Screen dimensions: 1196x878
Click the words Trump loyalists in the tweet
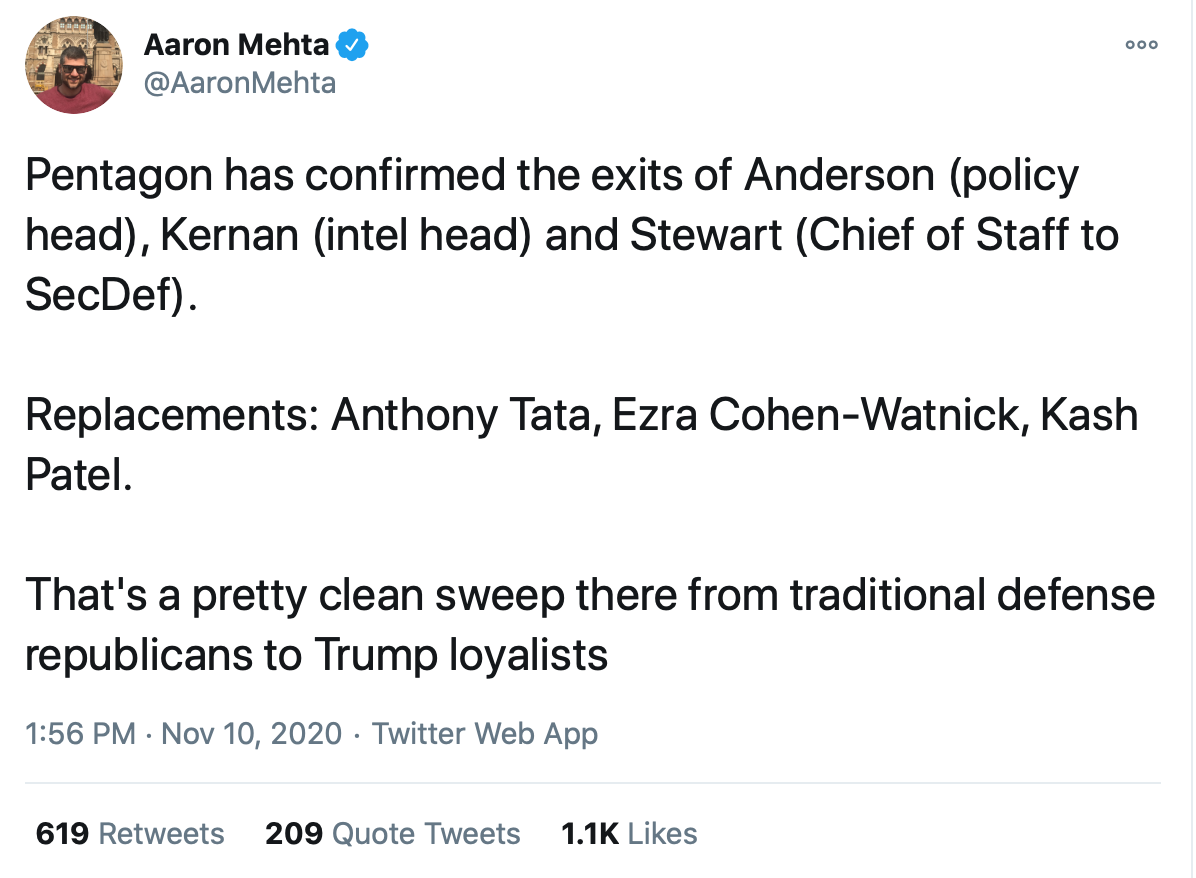[x=461, y=655]
